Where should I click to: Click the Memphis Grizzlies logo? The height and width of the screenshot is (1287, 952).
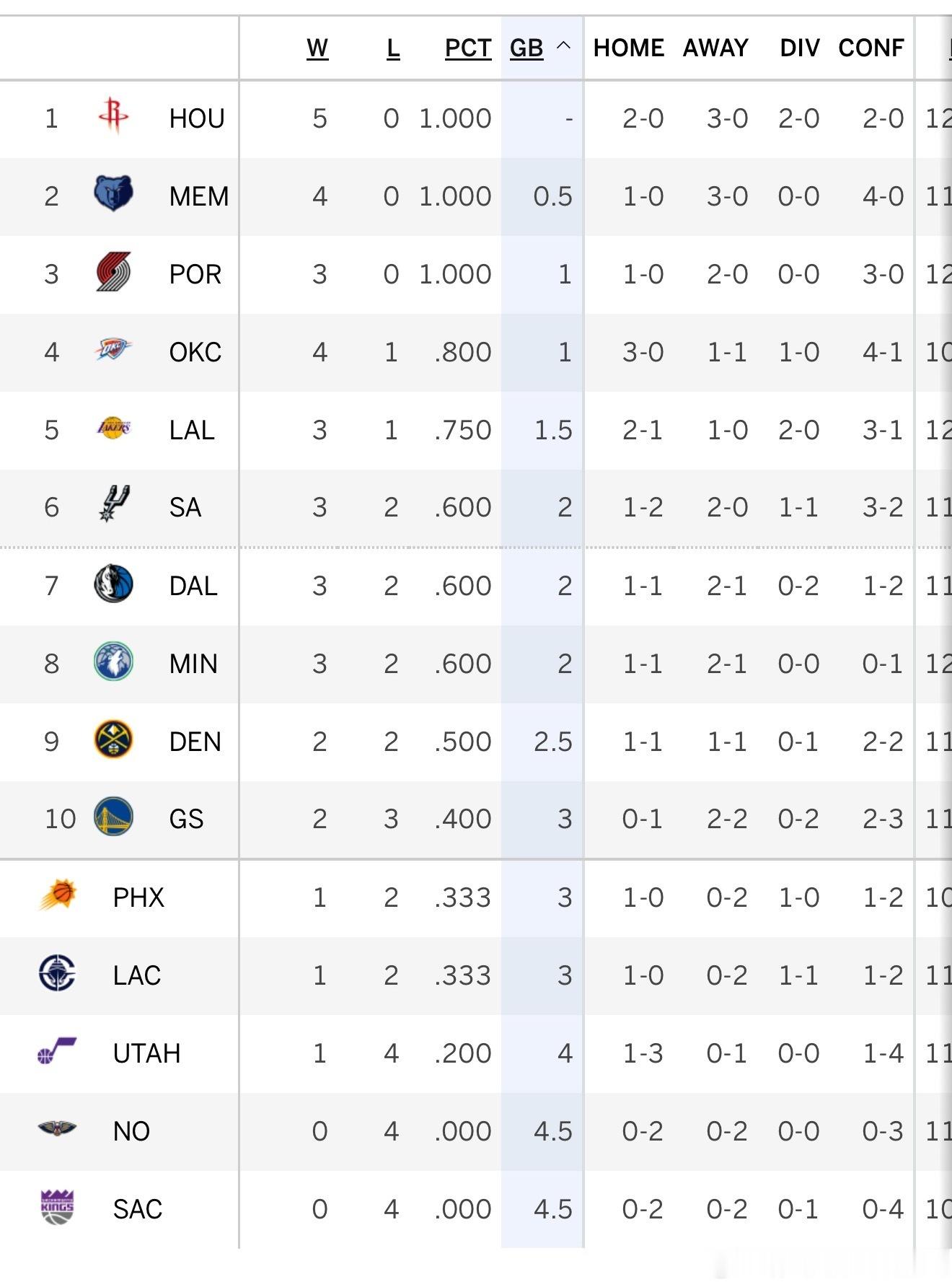[113, 193]
